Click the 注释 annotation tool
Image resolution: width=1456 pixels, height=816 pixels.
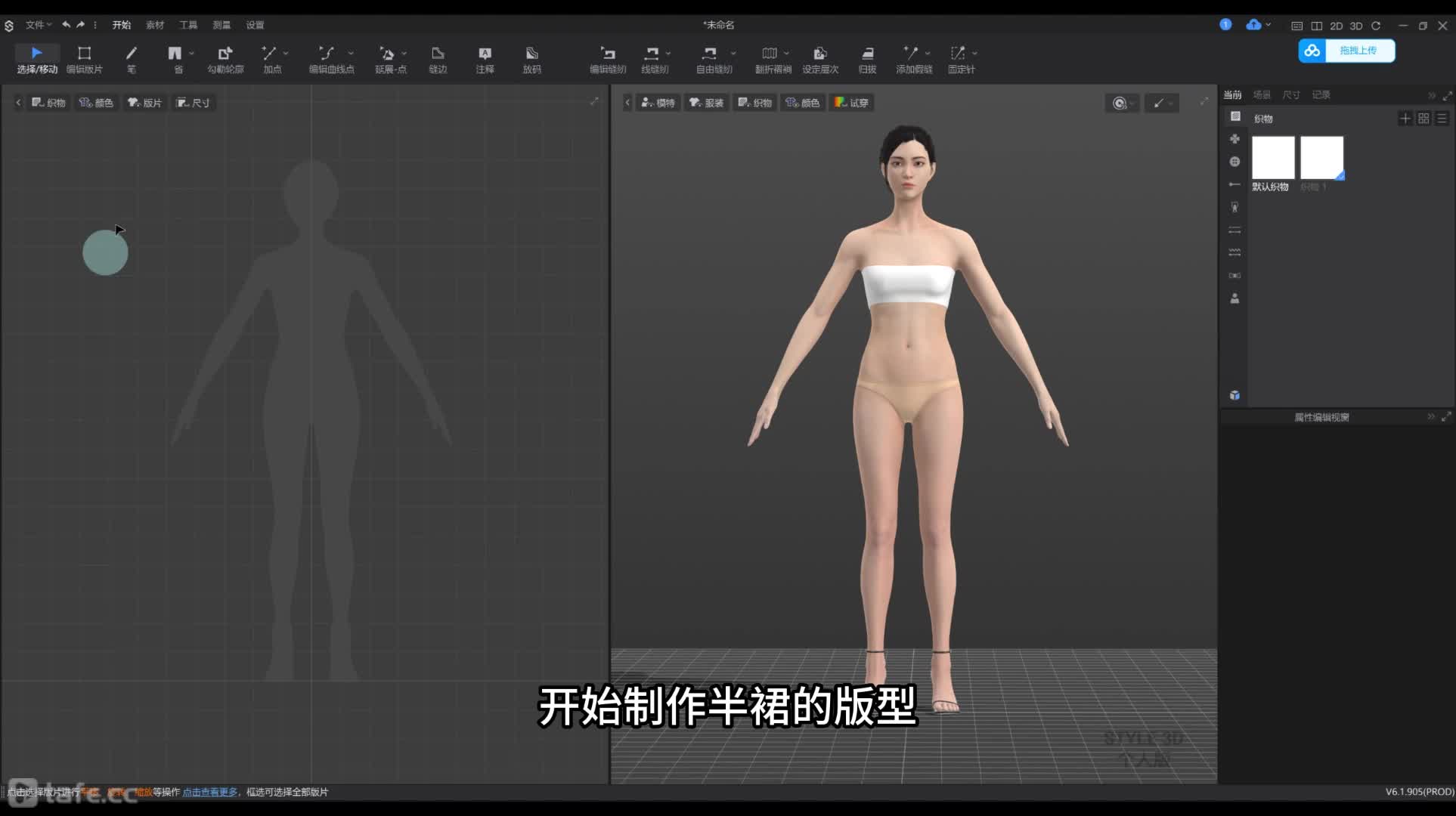pyautogui.click(x=485, y=59)
